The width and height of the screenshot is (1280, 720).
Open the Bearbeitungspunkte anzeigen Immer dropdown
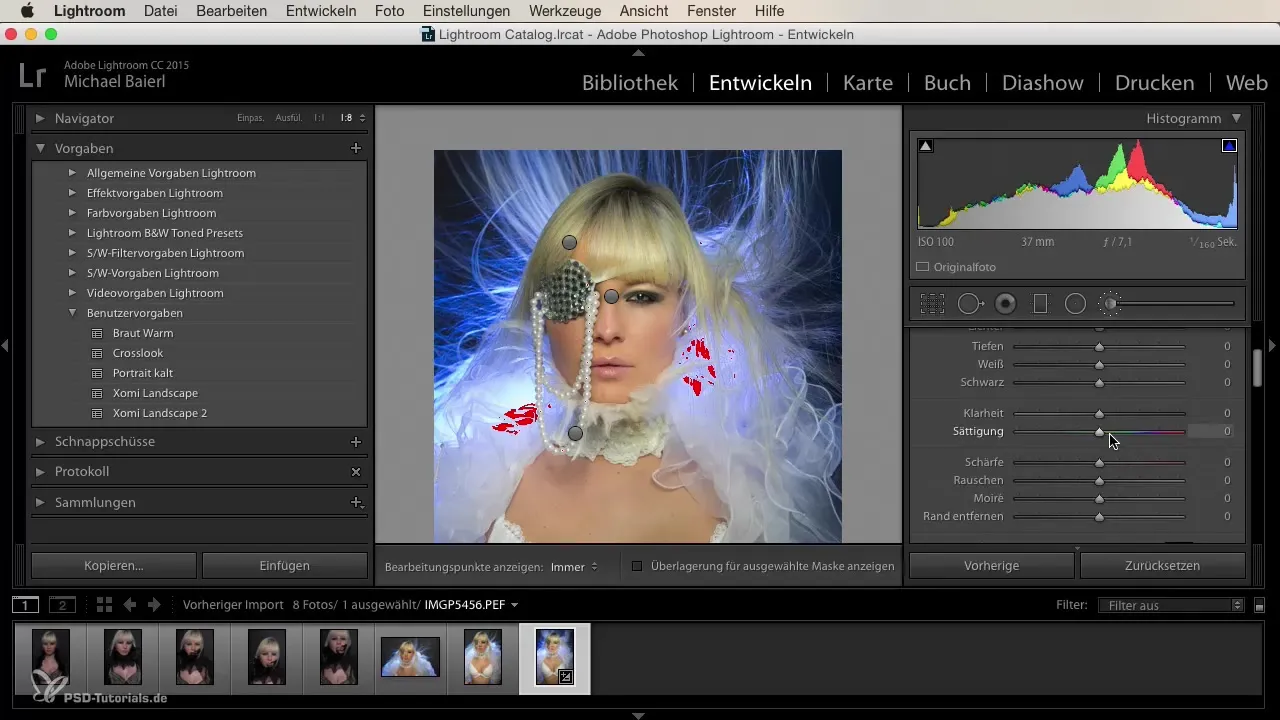574,567
